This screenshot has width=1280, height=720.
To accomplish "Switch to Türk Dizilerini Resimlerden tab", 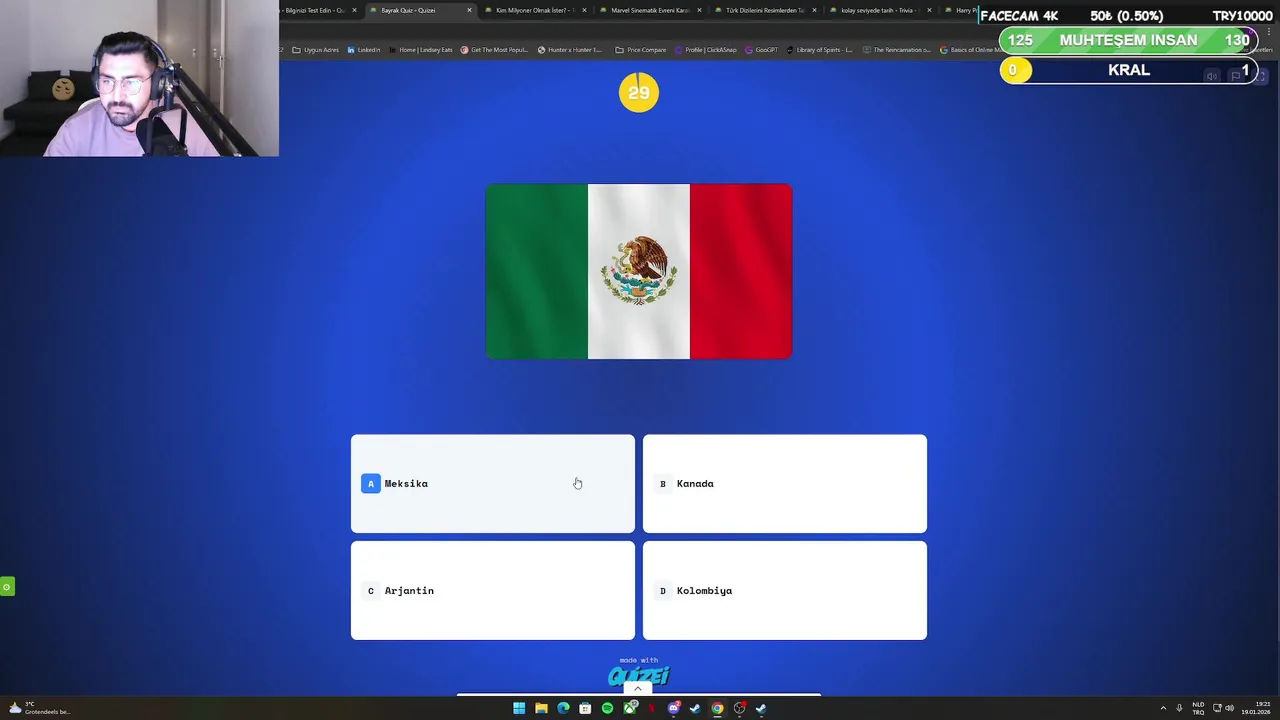I will [x=766, y=10].
